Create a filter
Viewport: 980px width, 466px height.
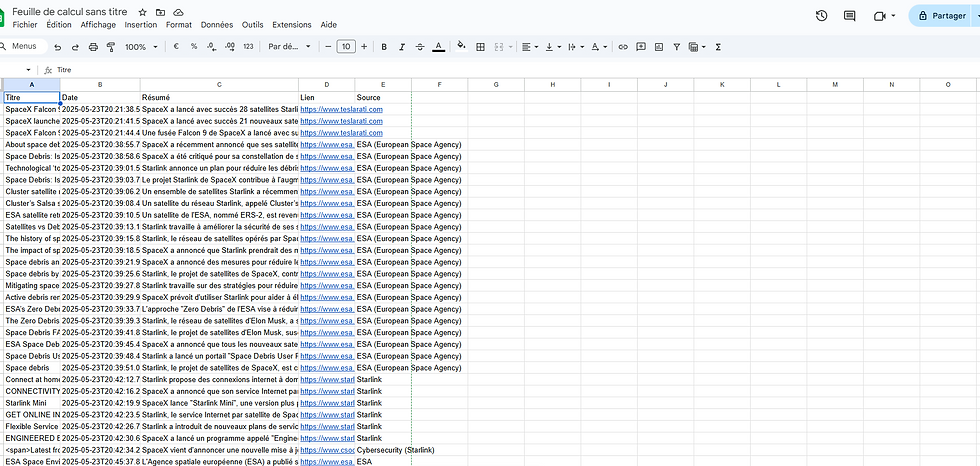676,47
